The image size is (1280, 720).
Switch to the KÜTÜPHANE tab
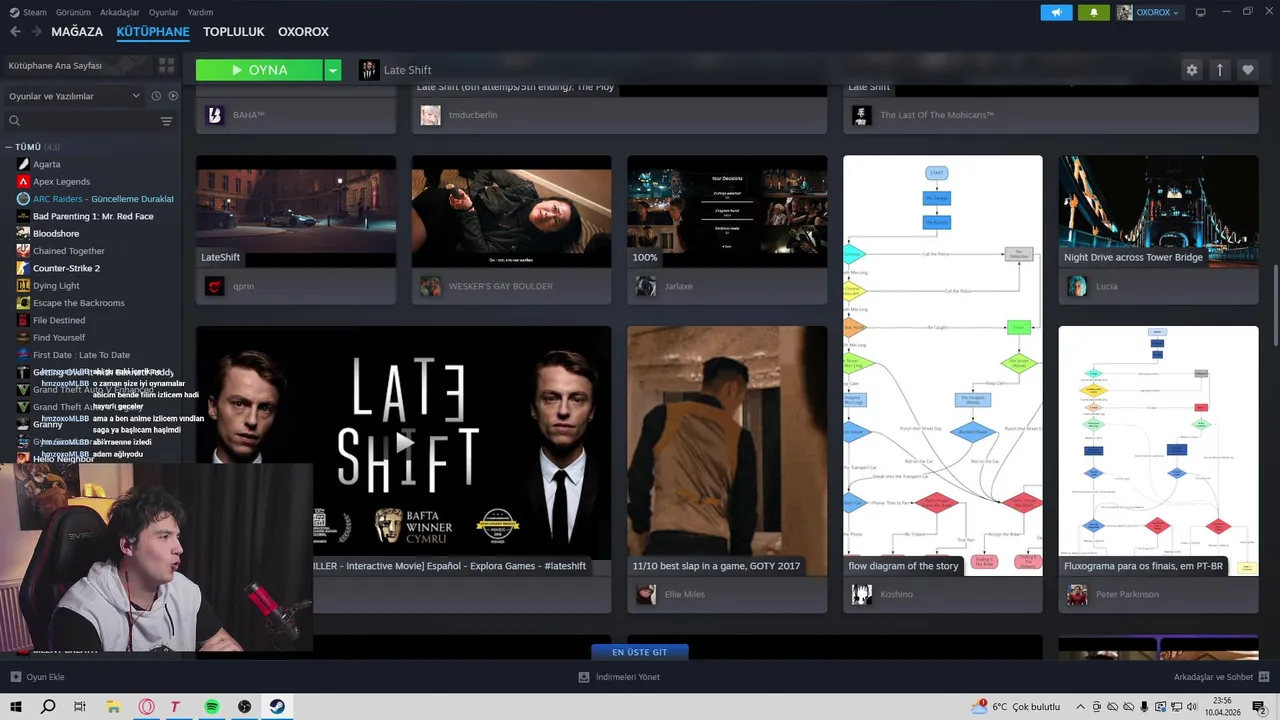click(x=153, y=32)
